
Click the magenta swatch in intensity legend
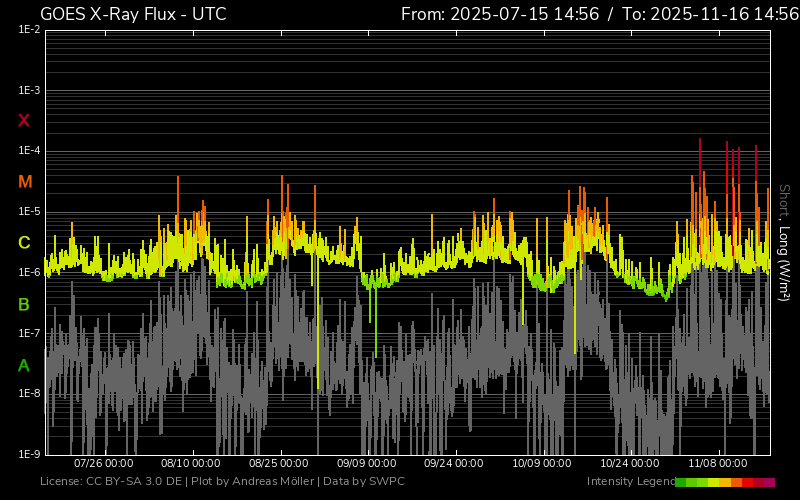click(769, 482)
